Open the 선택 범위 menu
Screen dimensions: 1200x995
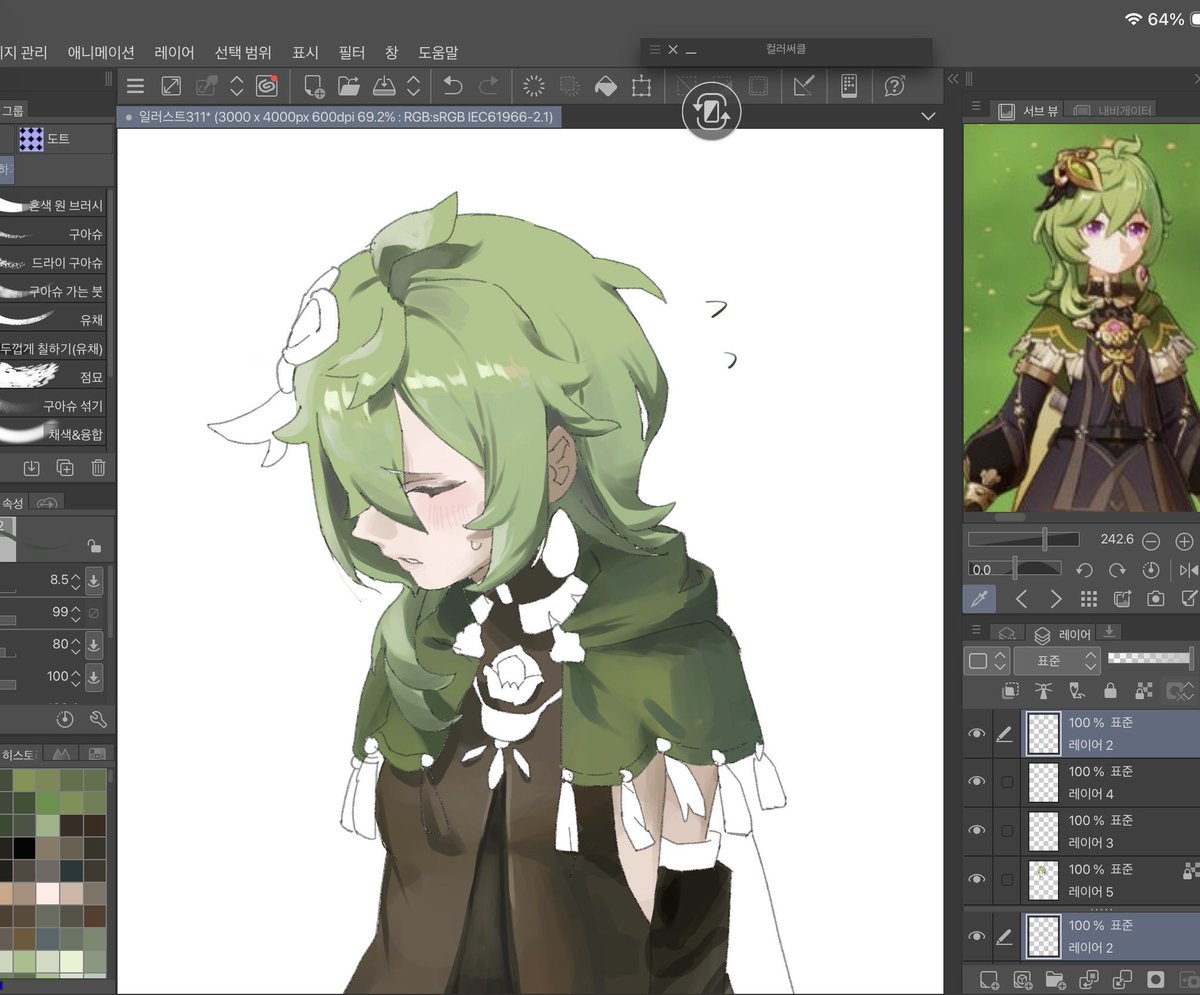pos(243,52)
